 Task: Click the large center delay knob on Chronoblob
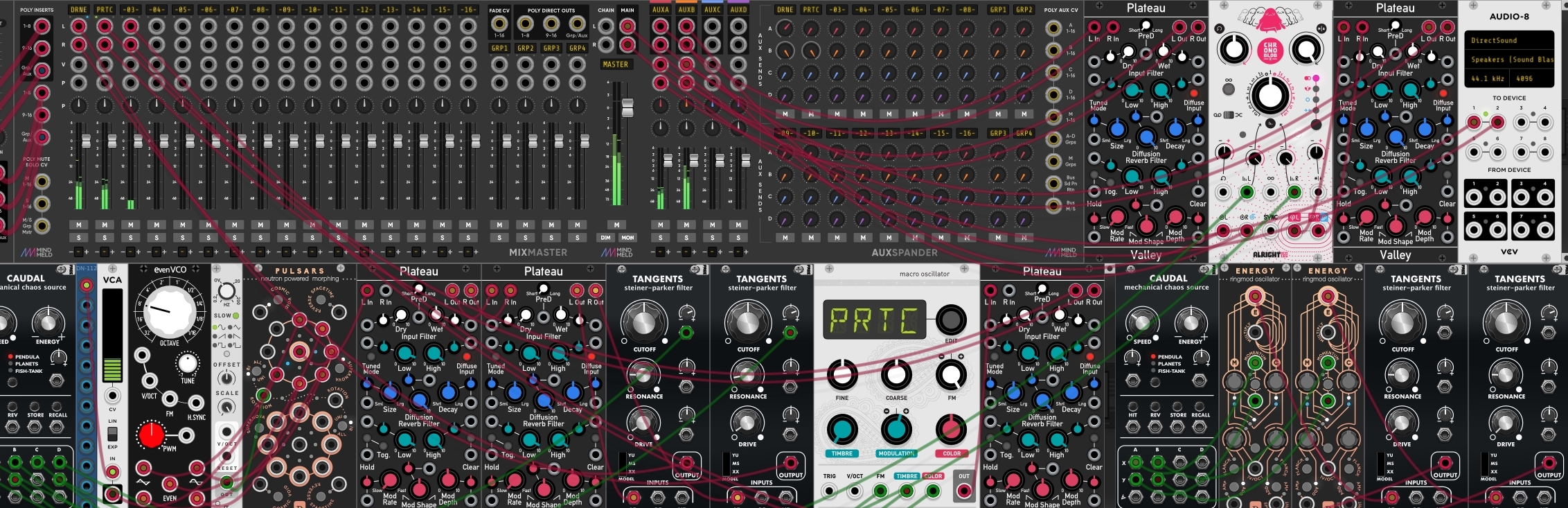click(1269, 95)
